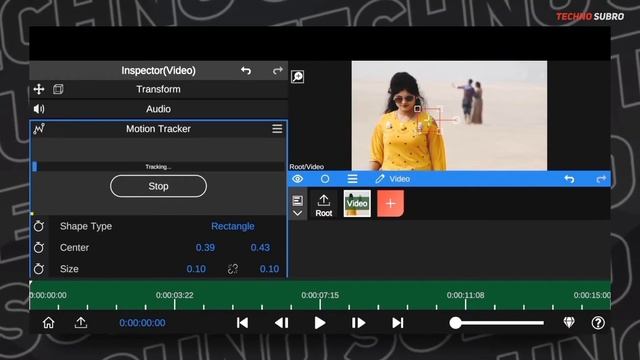Viewport: 640px width, 360px height.
Task: Open the Audio section
Action: click(158, 109)
